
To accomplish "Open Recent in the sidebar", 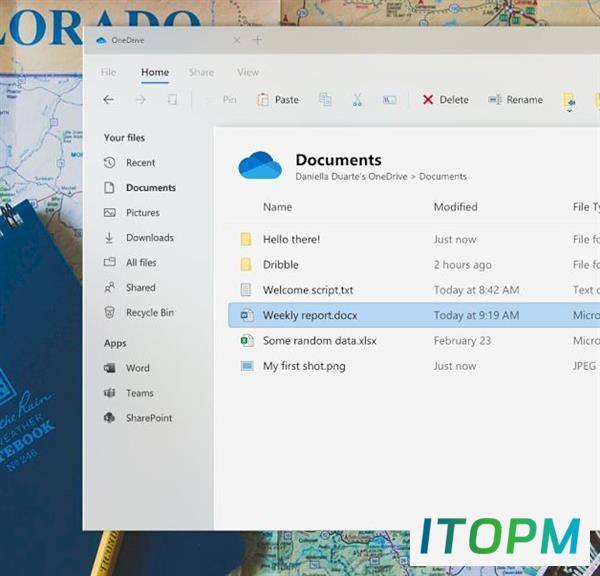I will coord(129,163).
